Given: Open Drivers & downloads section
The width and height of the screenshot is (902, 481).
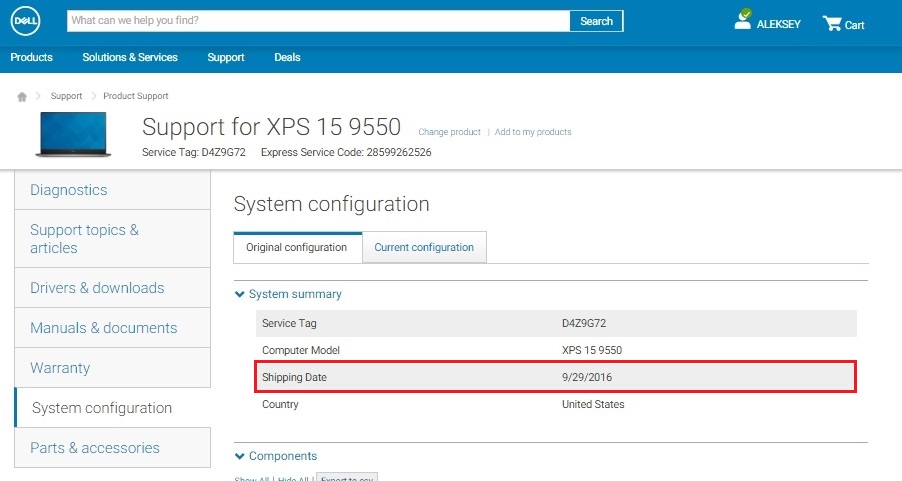Looking at the screenshot, I should (x=112, y=288).
